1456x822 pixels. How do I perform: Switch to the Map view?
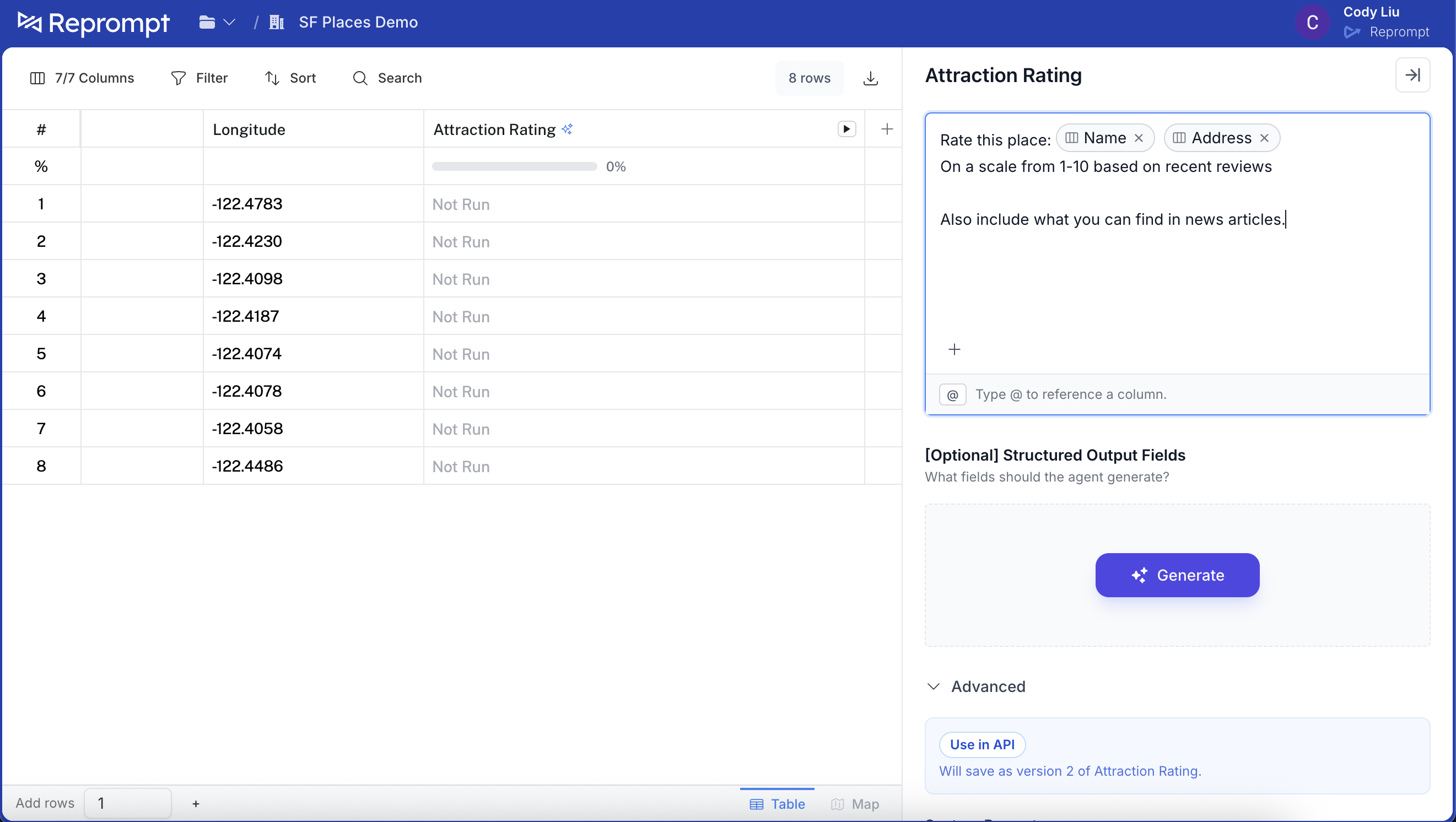point(855,803)
